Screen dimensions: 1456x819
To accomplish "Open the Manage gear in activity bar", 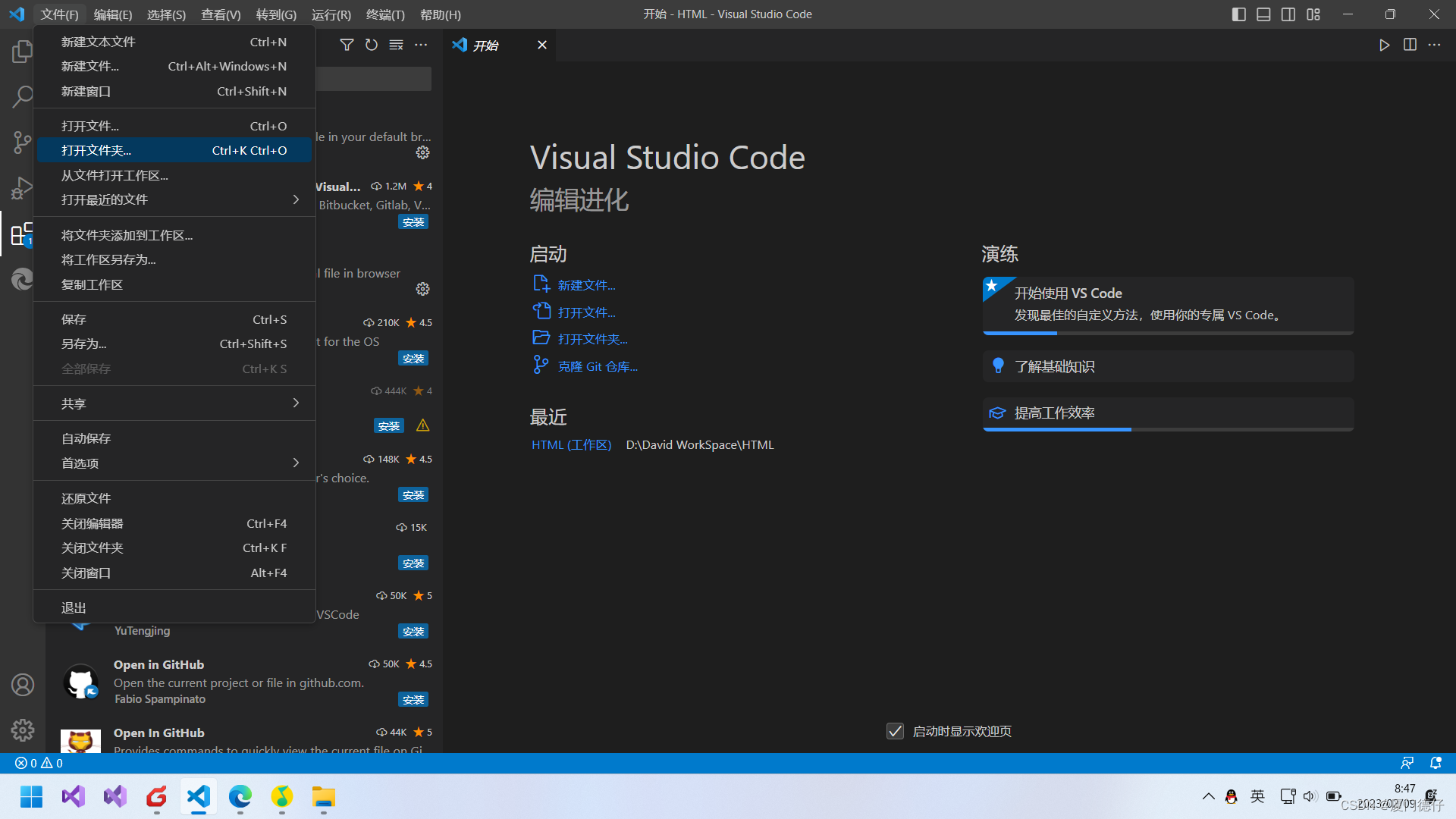I will tap(22, 730).
